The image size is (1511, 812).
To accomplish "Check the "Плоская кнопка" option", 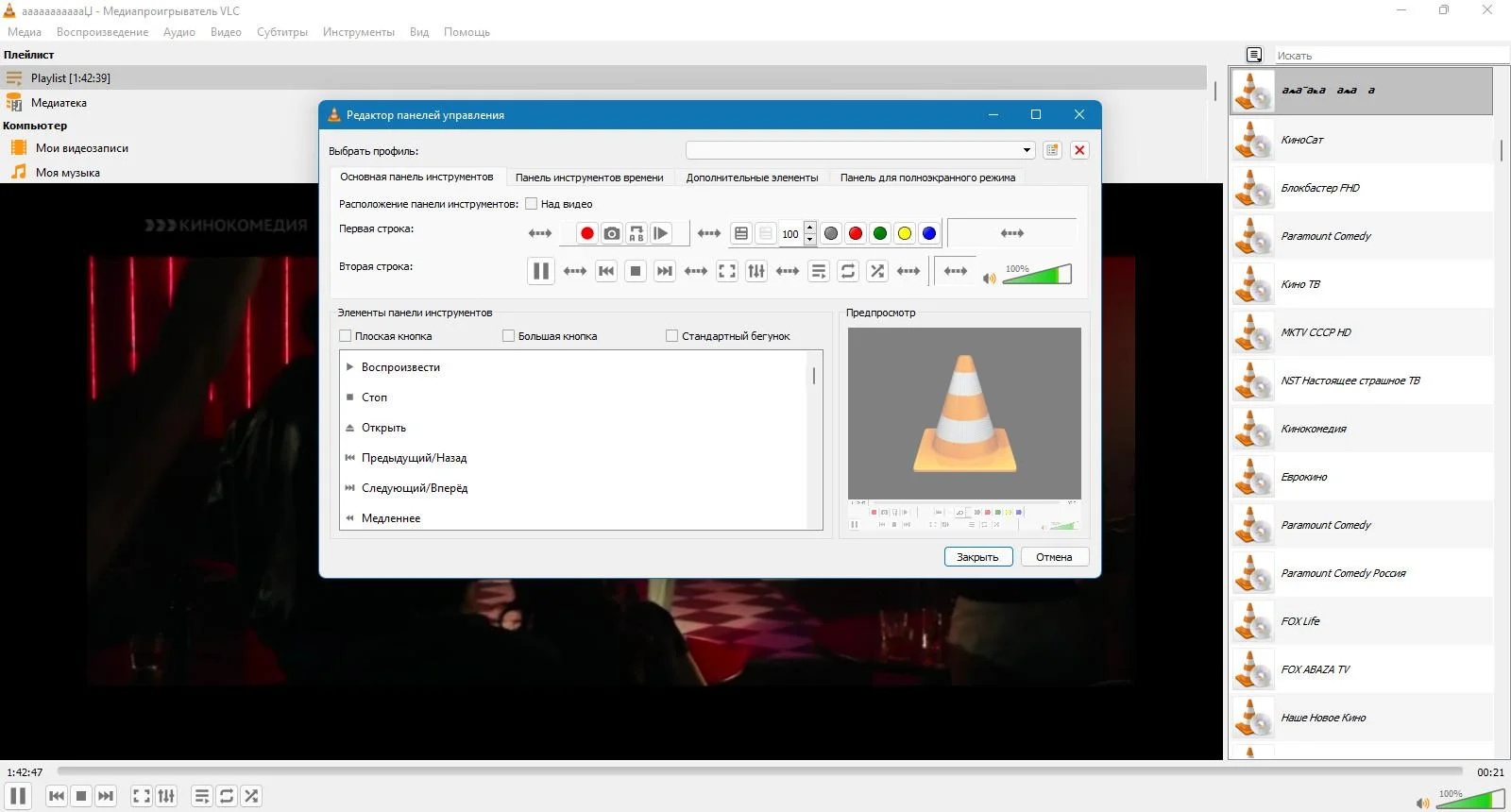I will tap(346, 336).
